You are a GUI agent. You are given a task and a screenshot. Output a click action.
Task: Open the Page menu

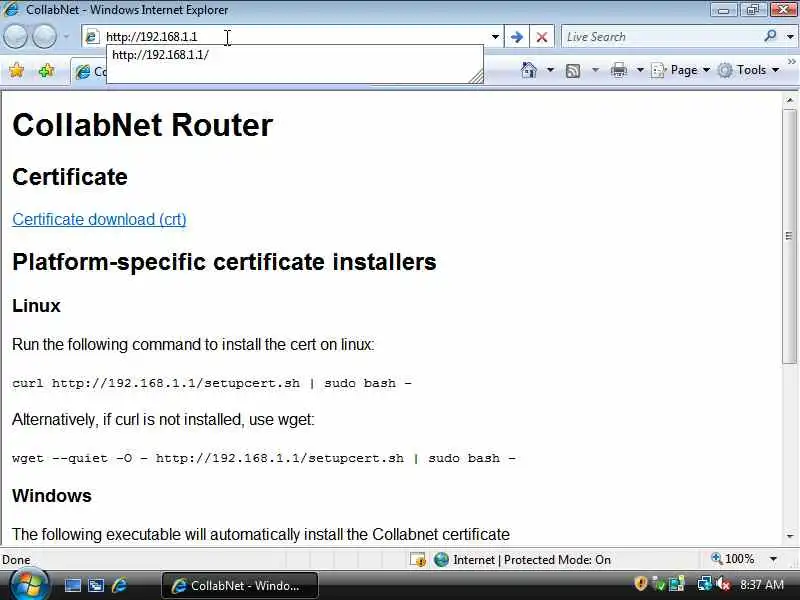(681, 70)
